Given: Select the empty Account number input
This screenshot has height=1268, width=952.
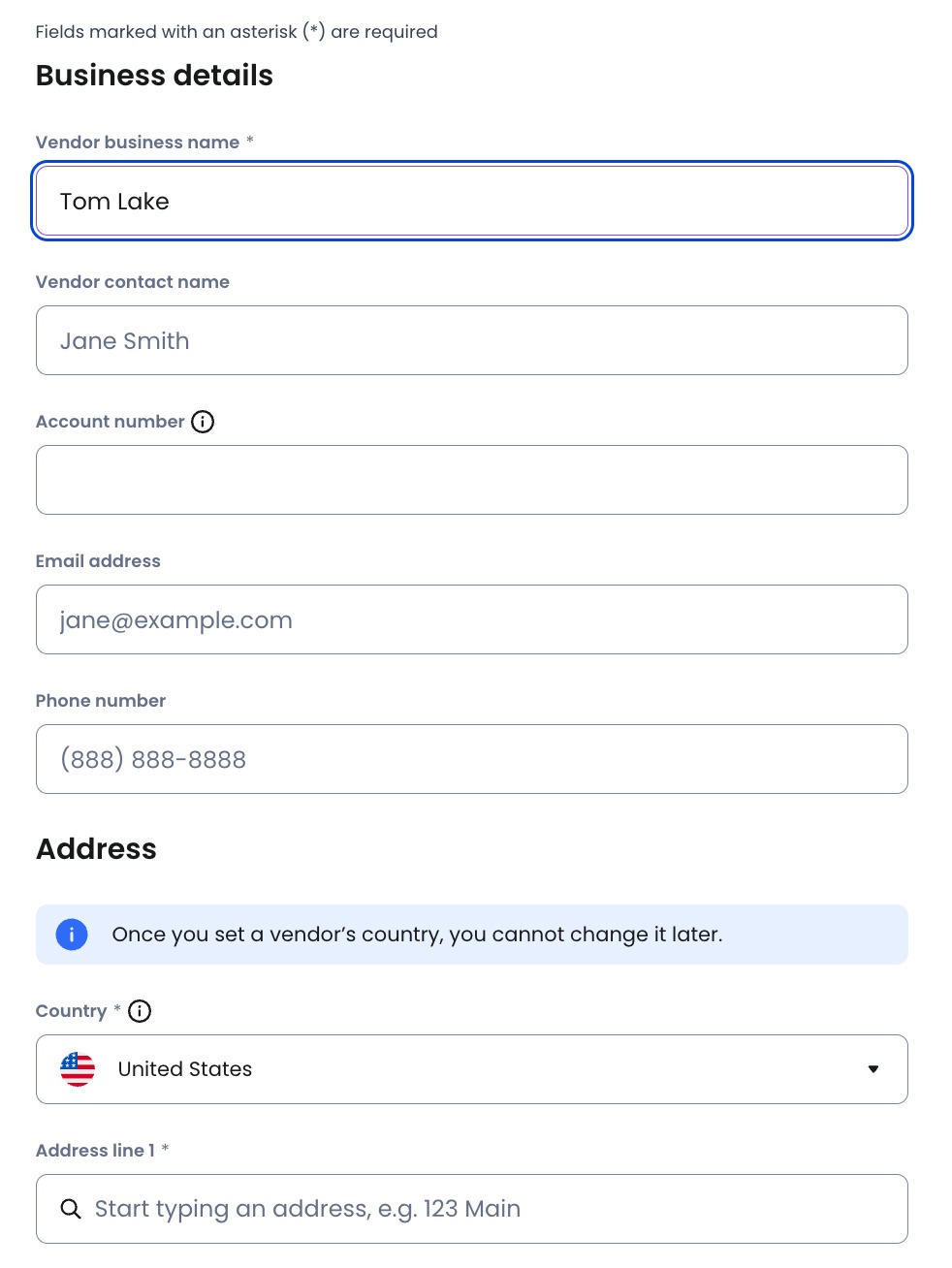Looking at the screenshot, I should click(x=472, y=480).
